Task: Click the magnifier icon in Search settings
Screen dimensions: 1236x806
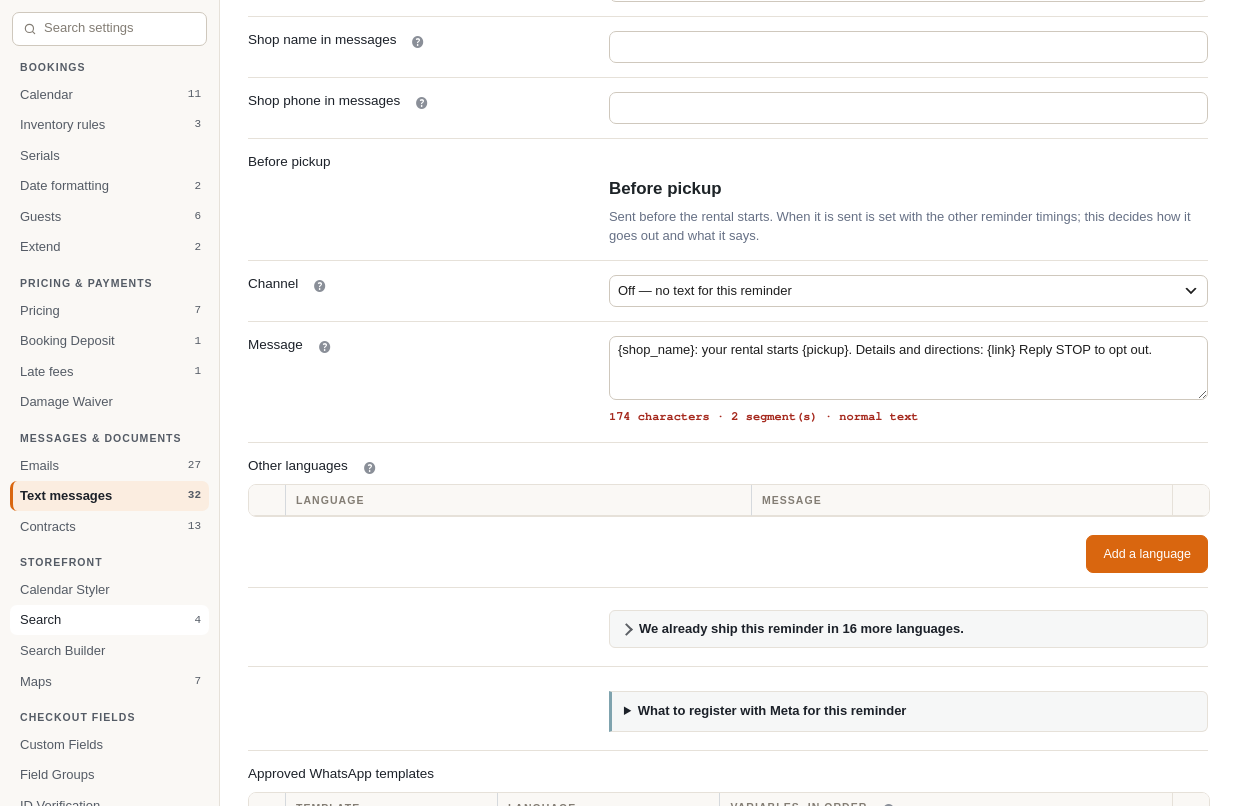Action: (x=30, y=29)
